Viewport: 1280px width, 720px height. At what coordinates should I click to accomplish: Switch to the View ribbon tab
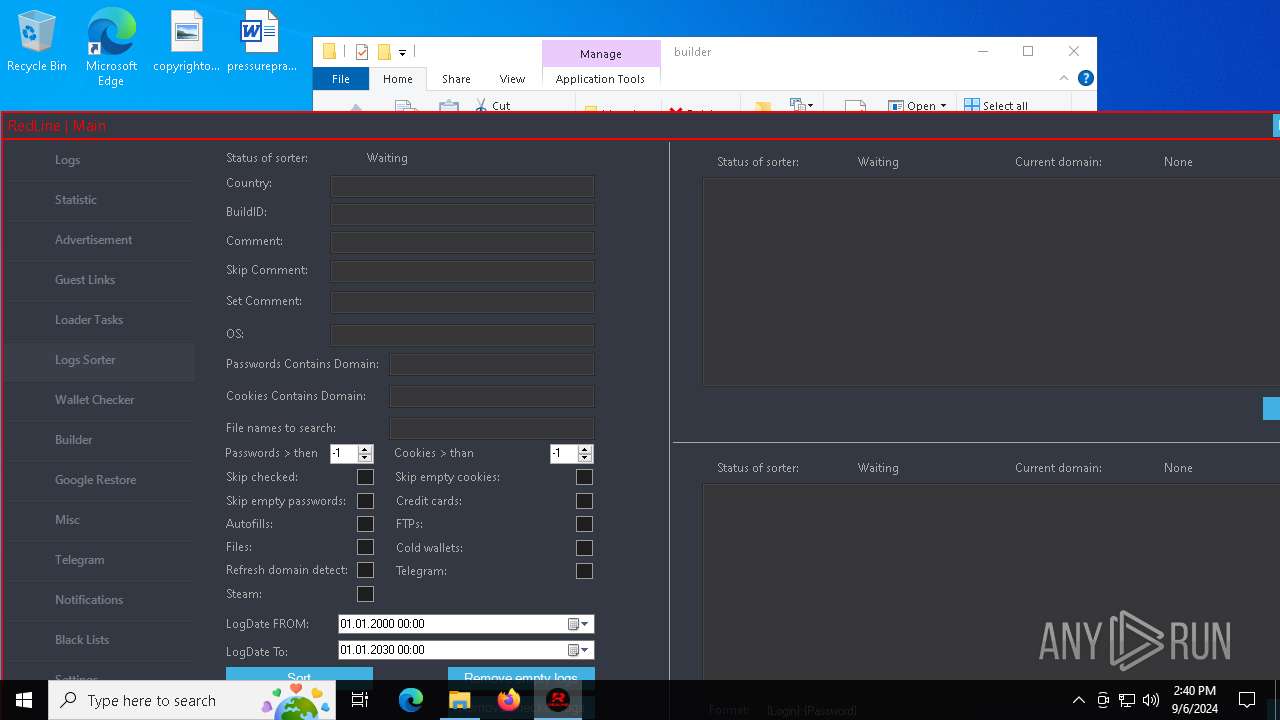(512, 79)
